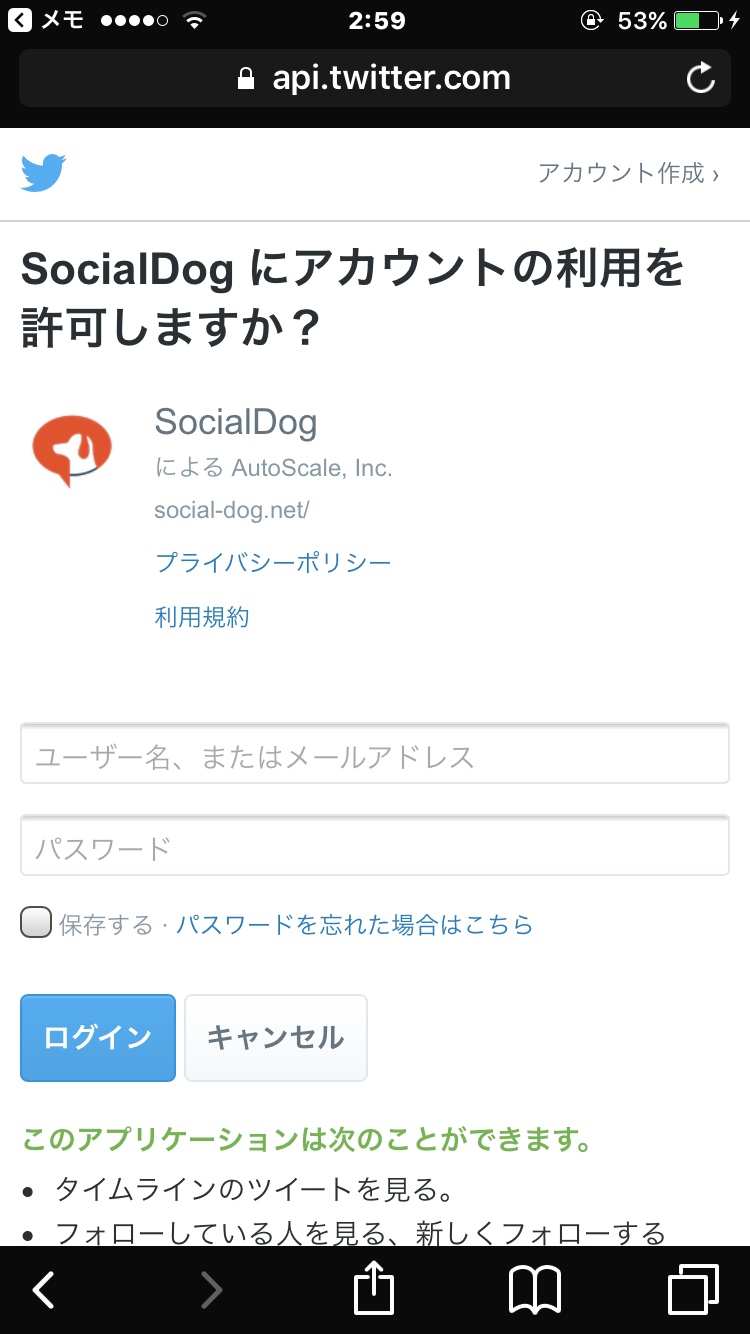
Task: Check the 保存する checkbox
Action: point(36,922)
